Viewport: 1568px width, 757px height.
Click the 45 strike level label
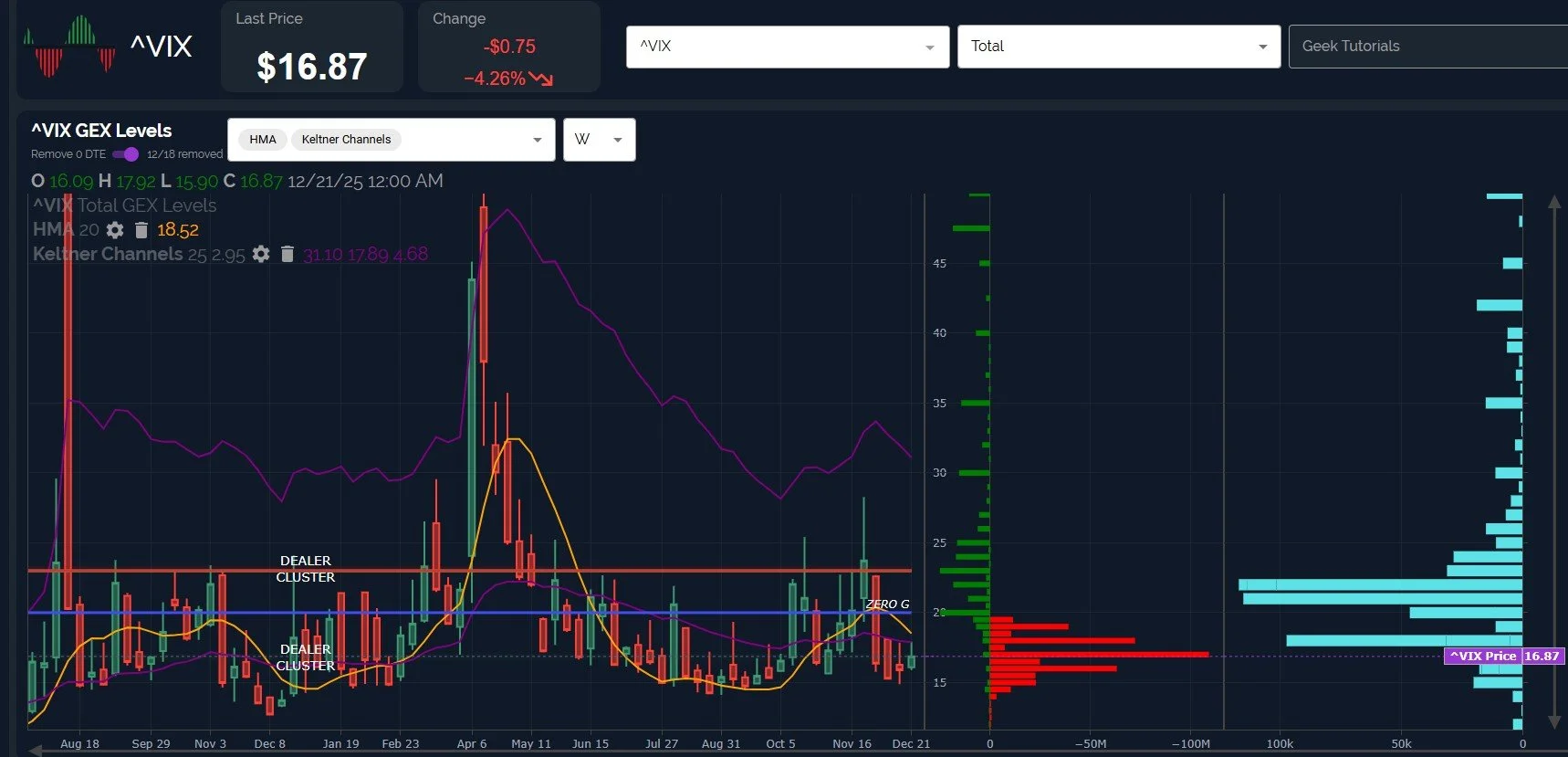pos(939,264)
